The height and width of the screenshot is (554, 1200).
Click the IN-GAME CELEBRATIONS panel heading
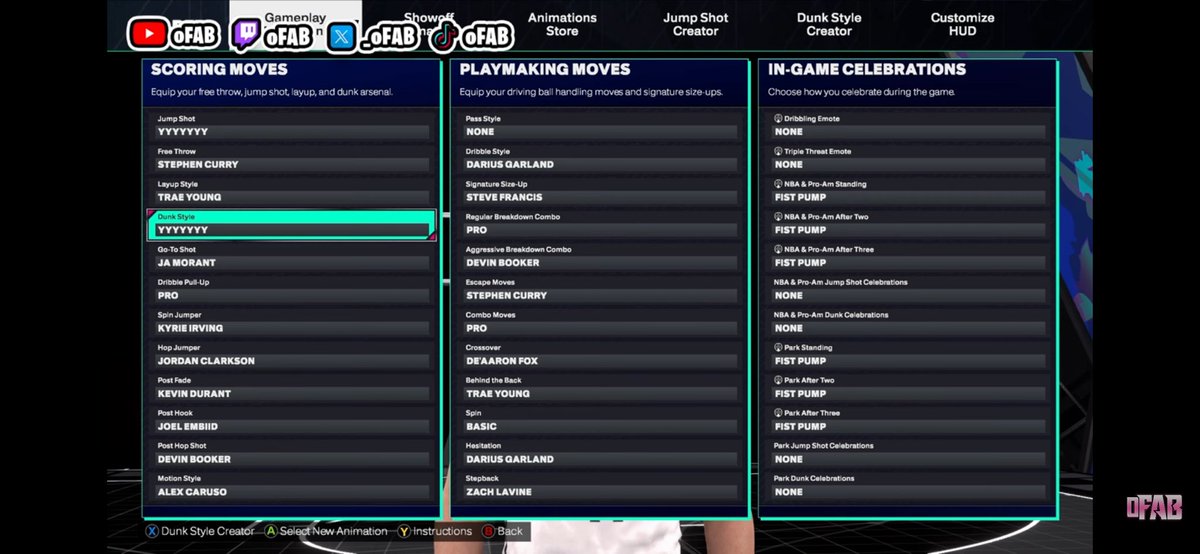867,70
